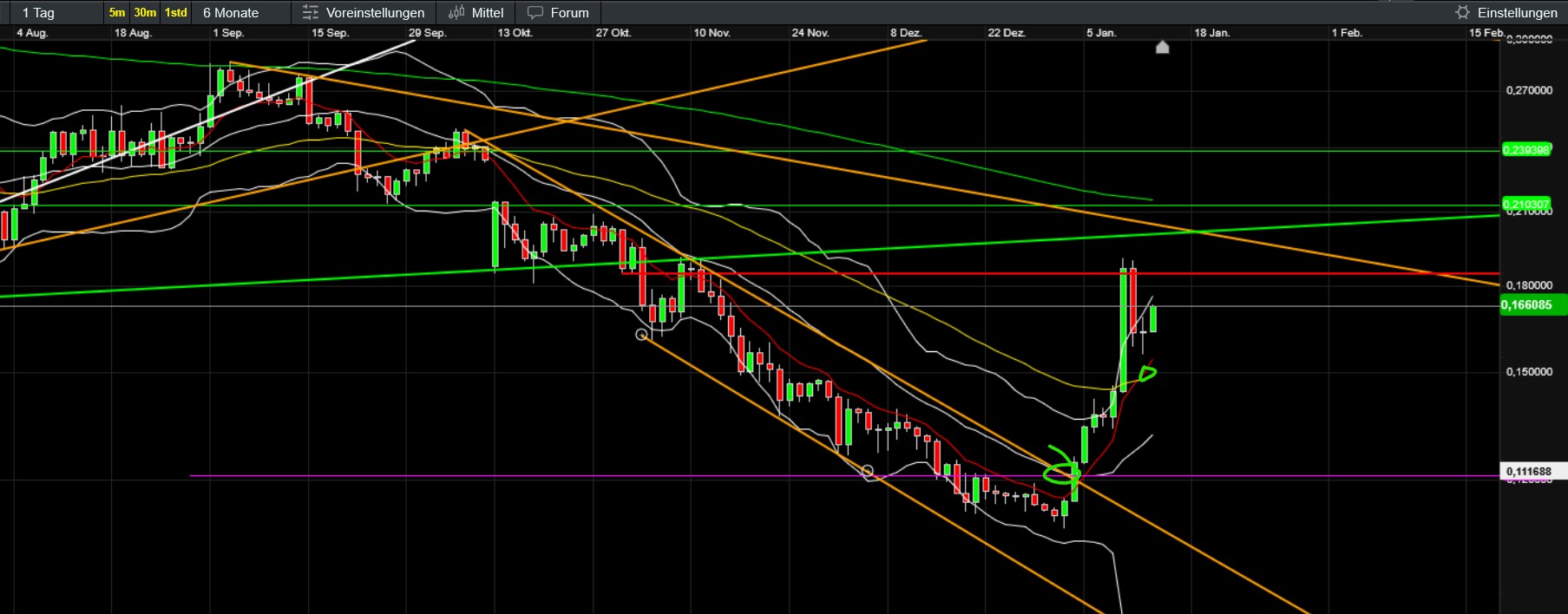The image size is (1568, 614).
Task: Select the anchor circle on the magenta line
Action: pos(867,471)
